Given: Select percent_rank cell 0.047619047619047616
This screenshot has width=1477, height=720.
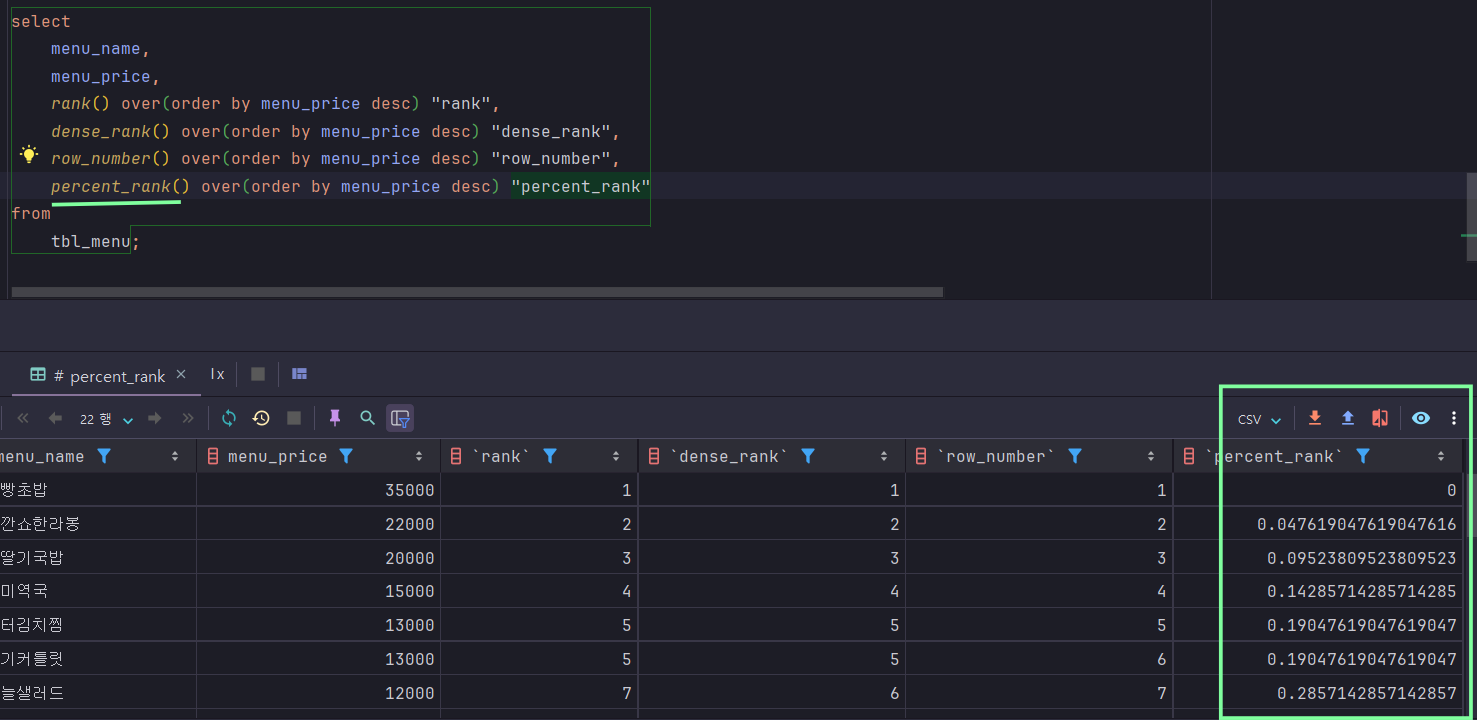Looking at the screenshot, I should (1318, 524).
